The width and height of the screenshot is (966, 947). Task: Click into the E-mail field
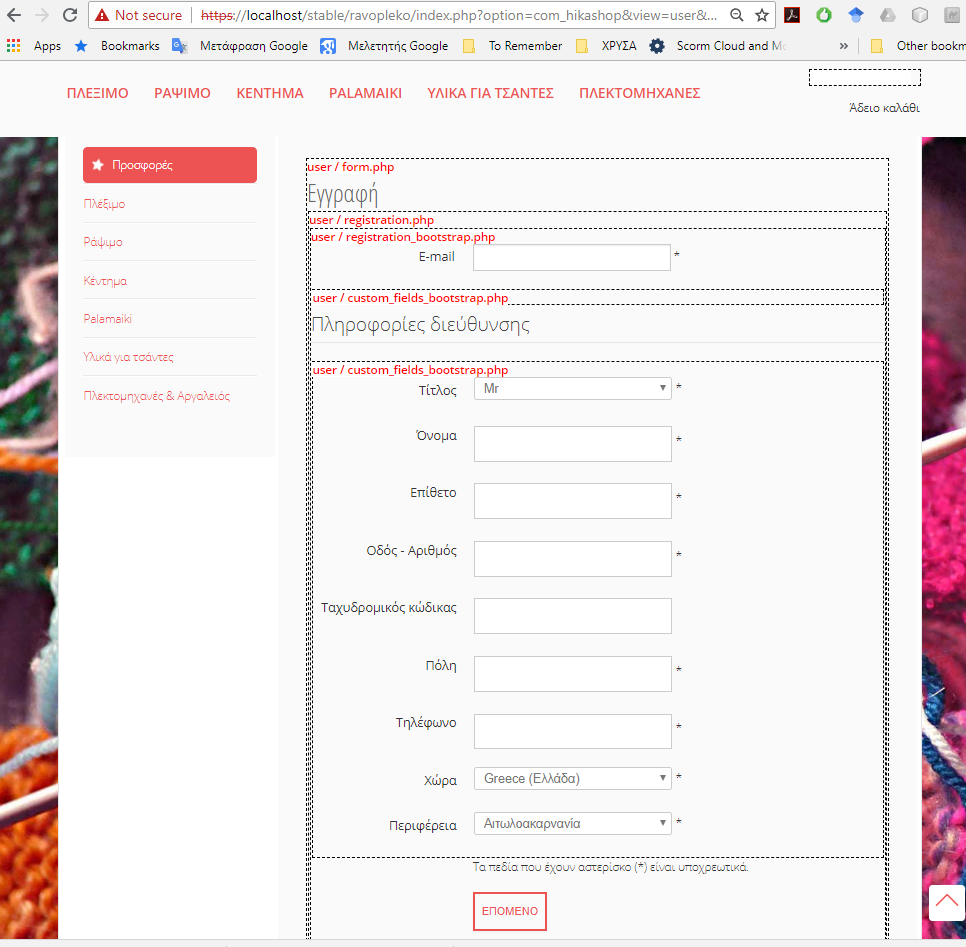572,258
